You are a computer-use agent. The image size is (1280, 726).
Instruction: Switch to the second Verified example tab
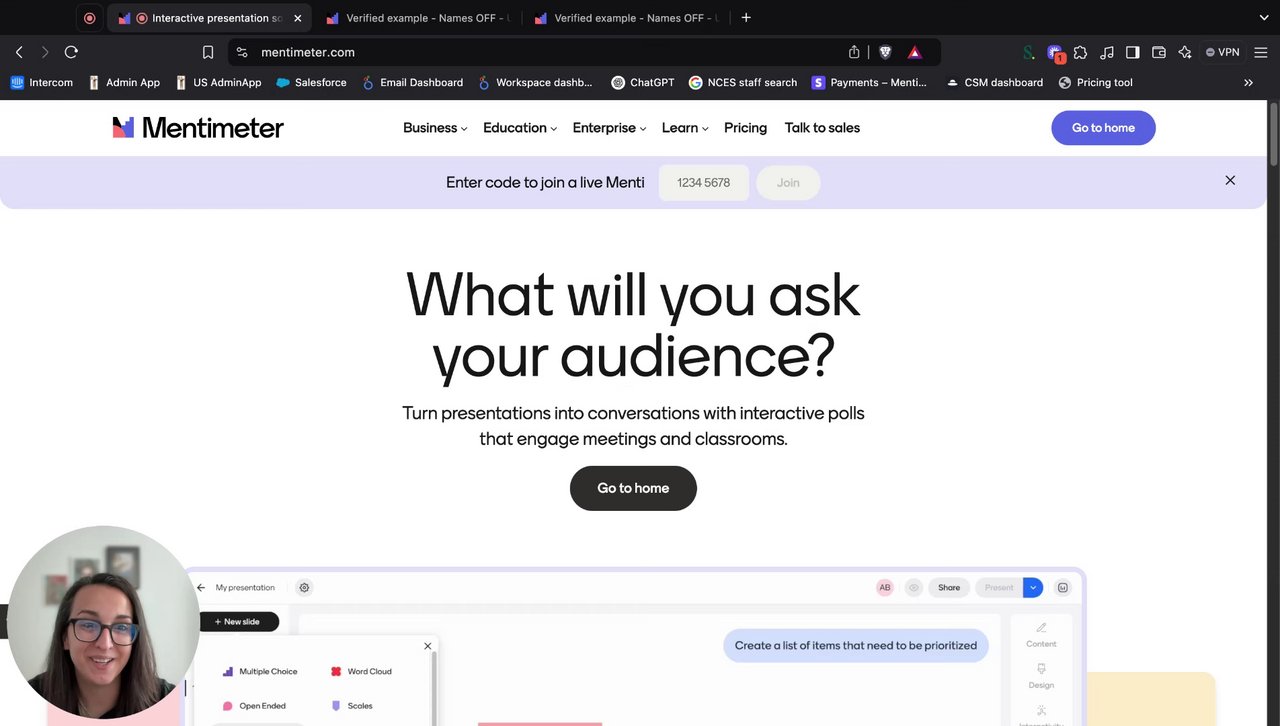[624, 18]
